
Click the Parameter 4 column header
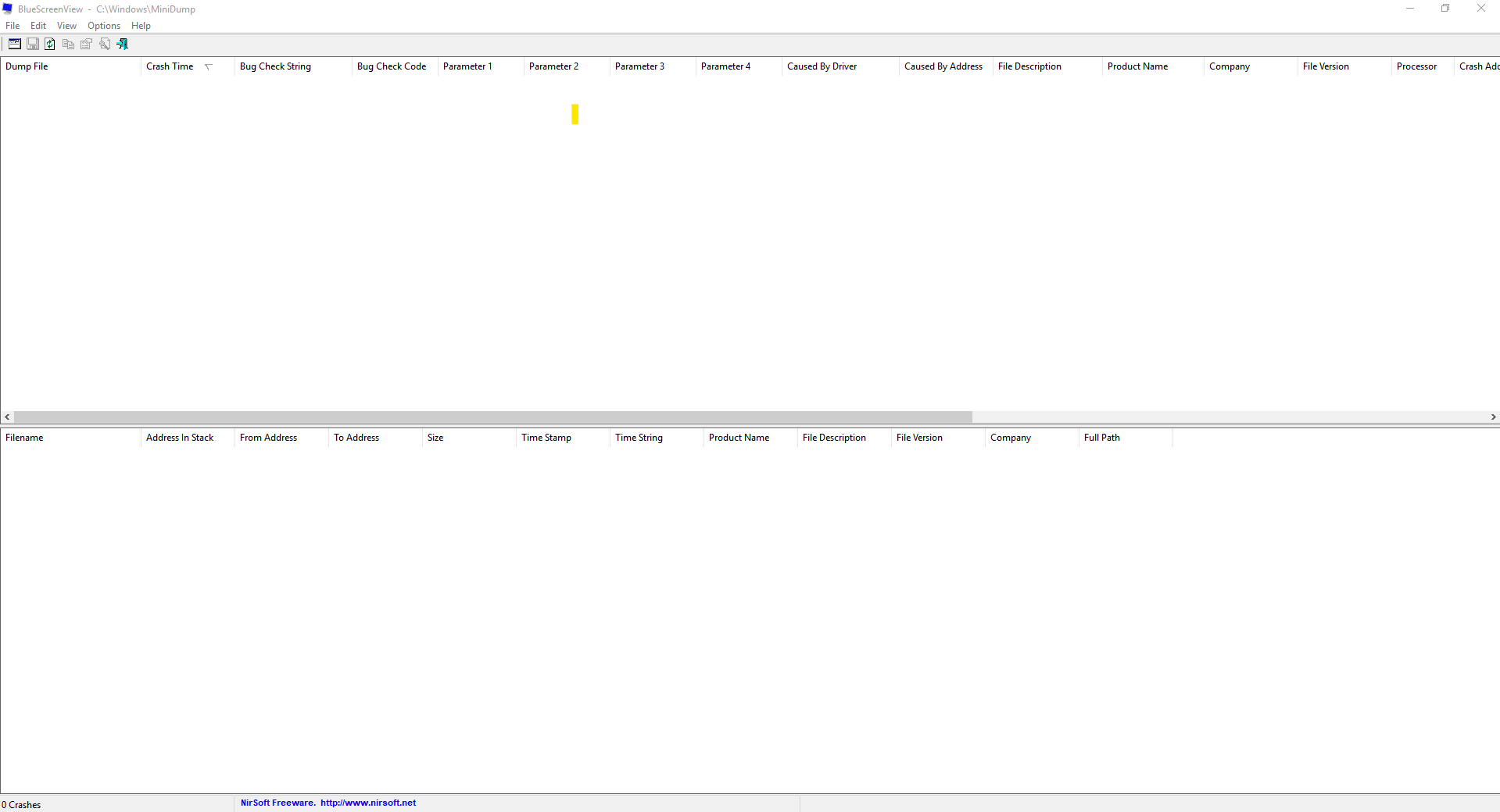click(x=739, y=66)
